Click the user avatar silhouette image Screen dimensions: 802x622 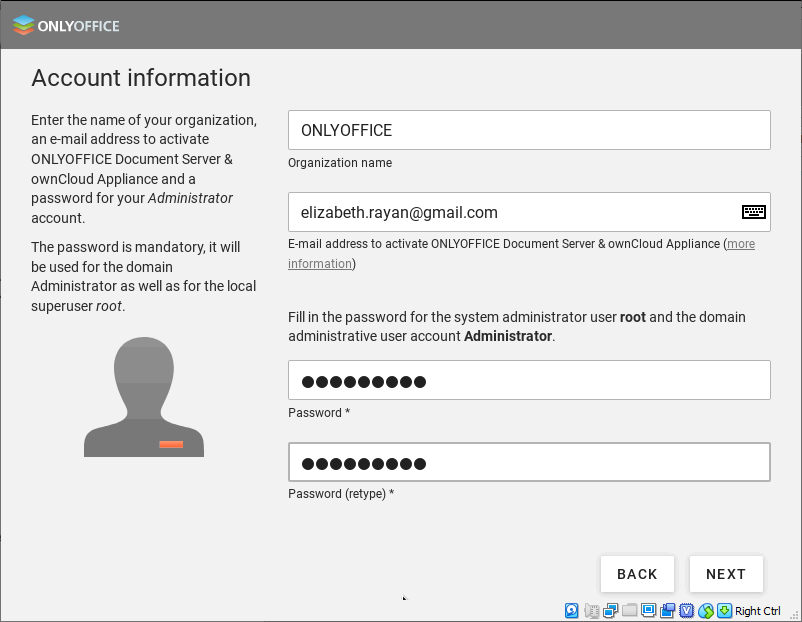(x=144, y=397)
